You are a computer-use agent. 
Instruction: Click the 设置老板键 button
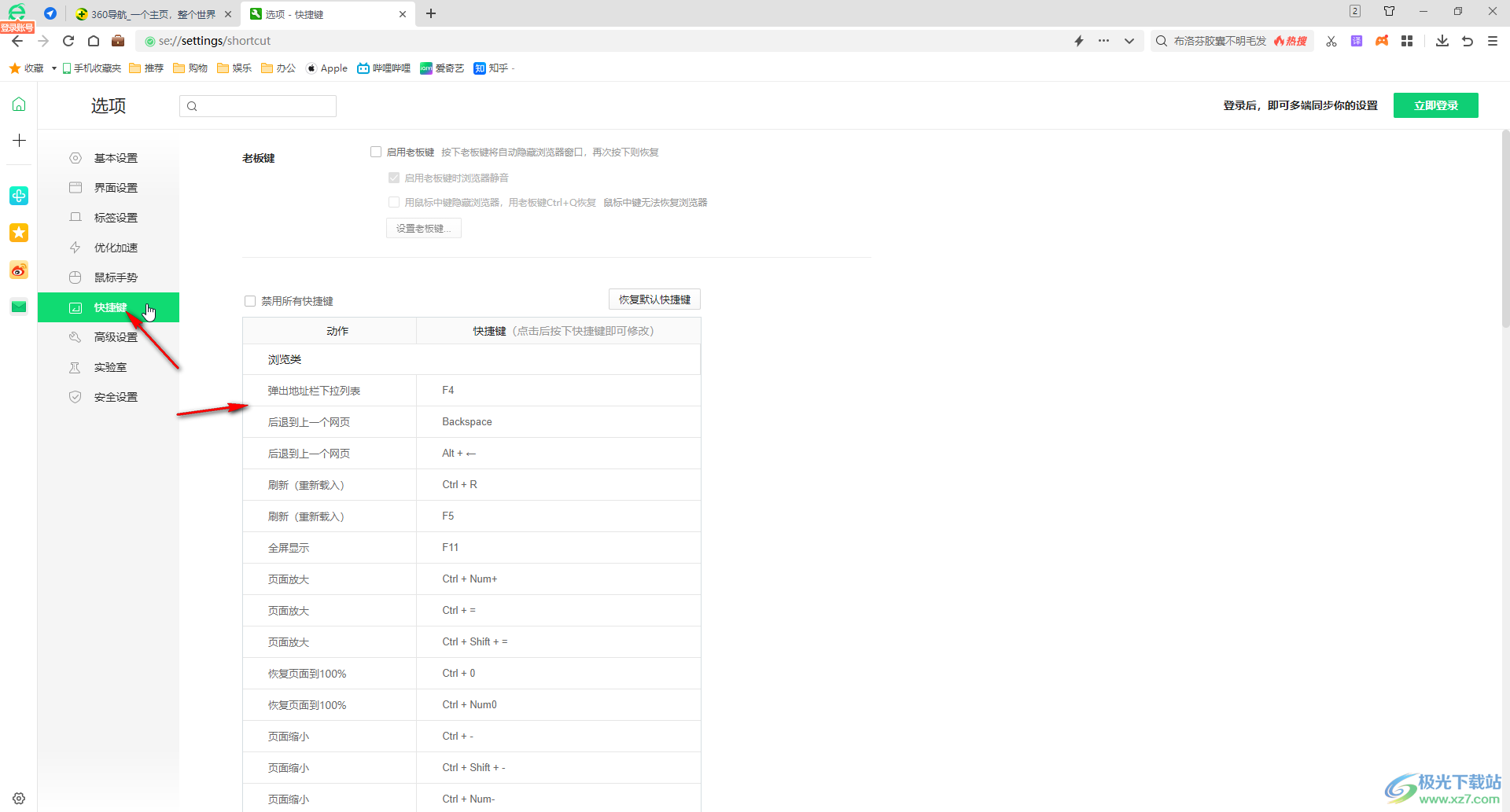click(x=424, y=228)
